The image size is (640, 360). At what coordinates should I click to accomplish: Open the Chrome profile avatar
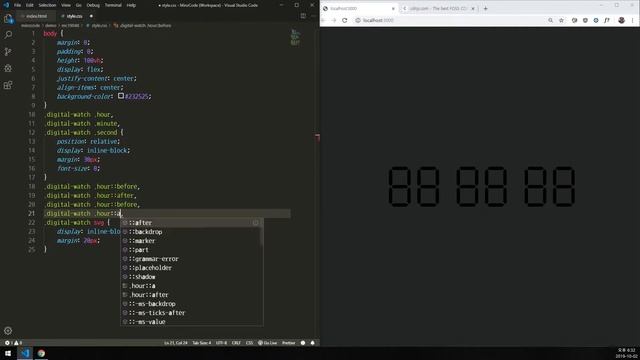[621, 20]
